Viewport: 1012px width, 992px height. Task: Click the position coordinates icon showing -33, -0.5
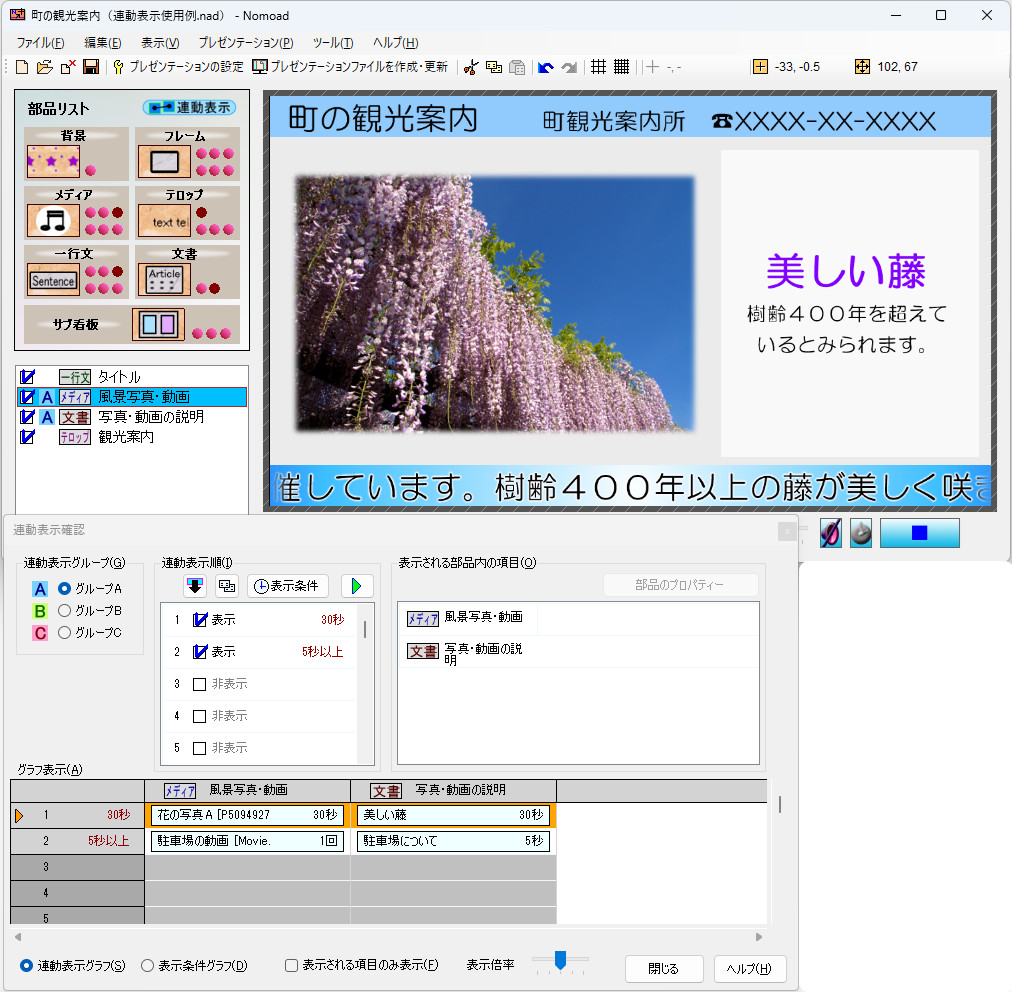pyautogui.click(x=760, y=66)
